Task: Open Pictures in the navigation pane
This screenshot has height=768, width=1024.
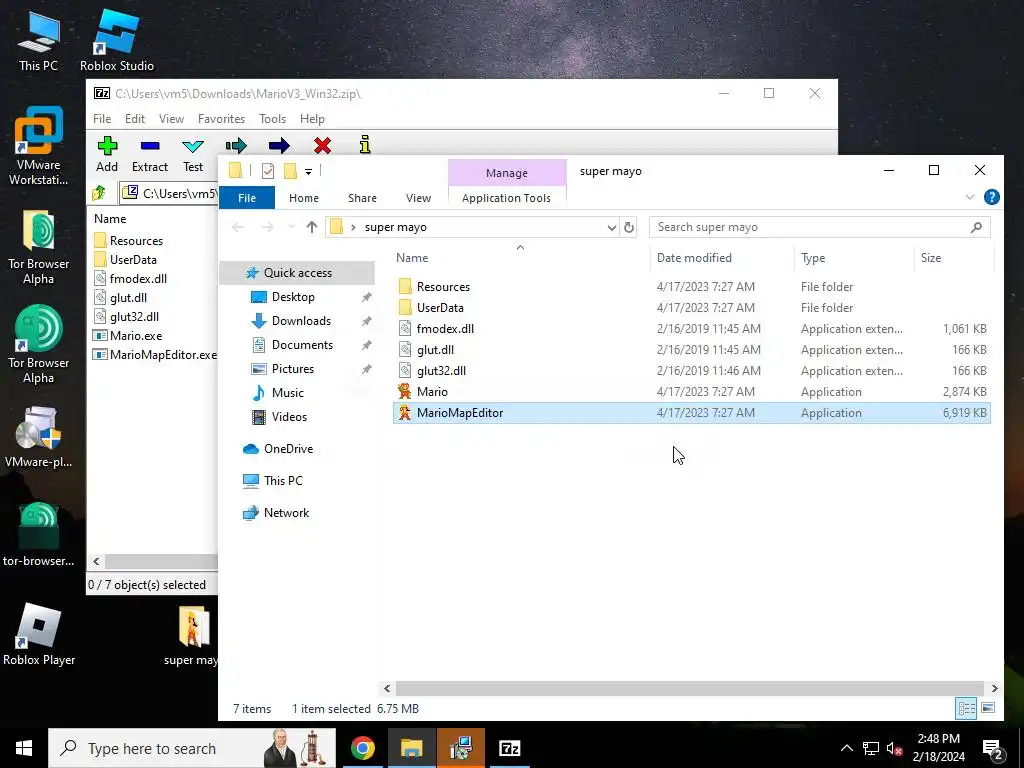Action: (293, 369)
